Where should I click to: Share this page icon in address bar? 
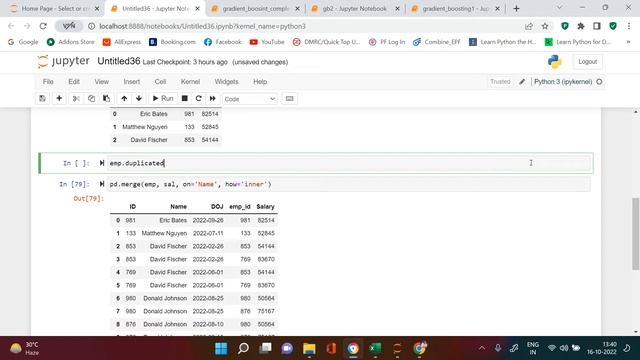pyautogui.click(x=529, y=26)
